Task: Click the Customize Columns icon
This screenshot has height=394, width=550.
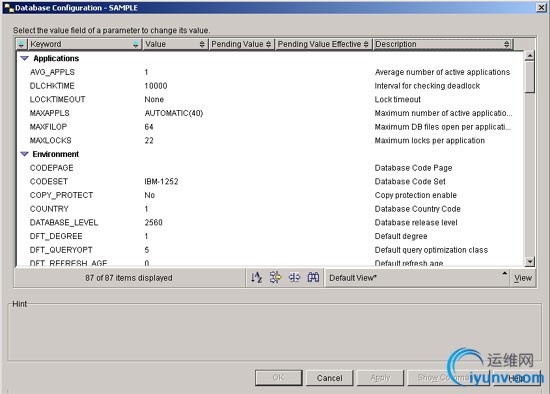Action: click(294, 278)
